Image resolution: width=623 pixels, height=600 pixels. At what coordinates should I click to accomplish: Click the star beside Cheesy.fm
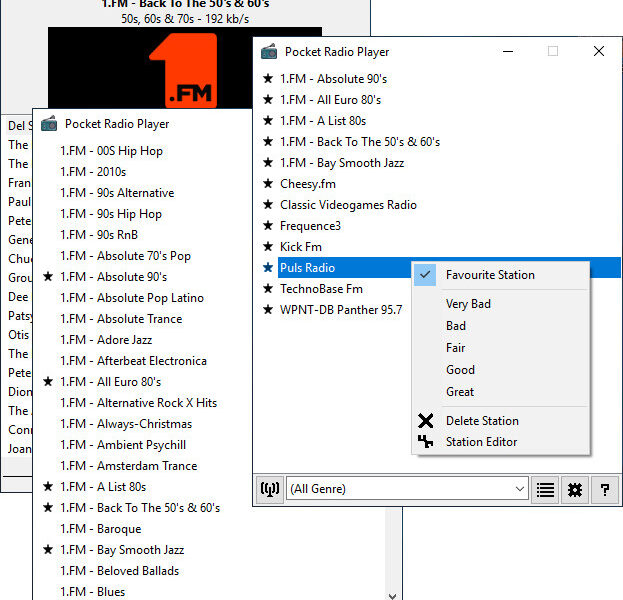click(268, 184)
